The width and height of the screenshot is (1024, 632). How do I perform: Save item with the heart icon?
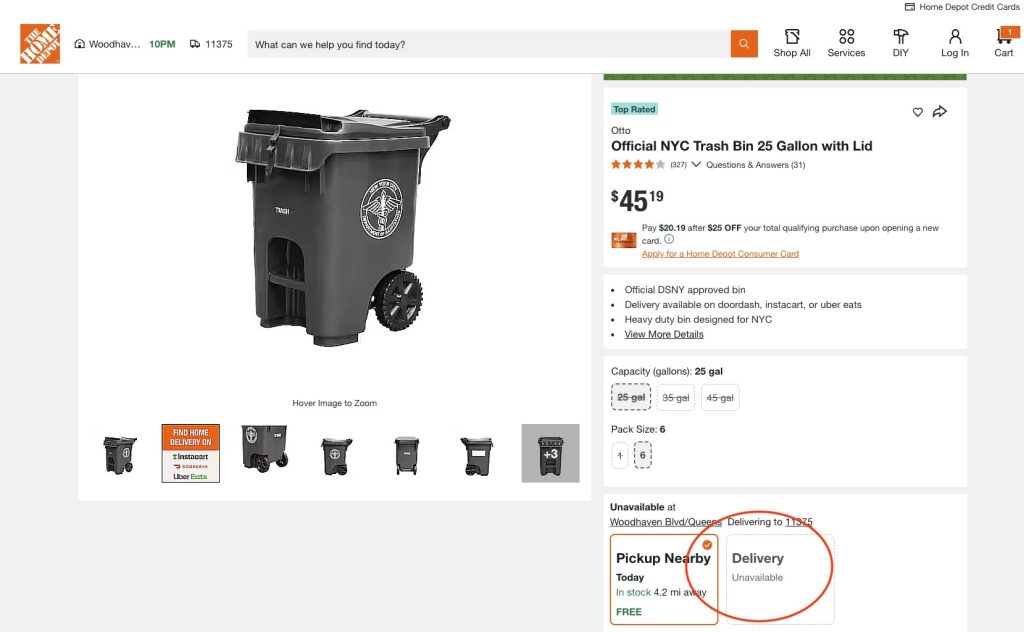918,112
